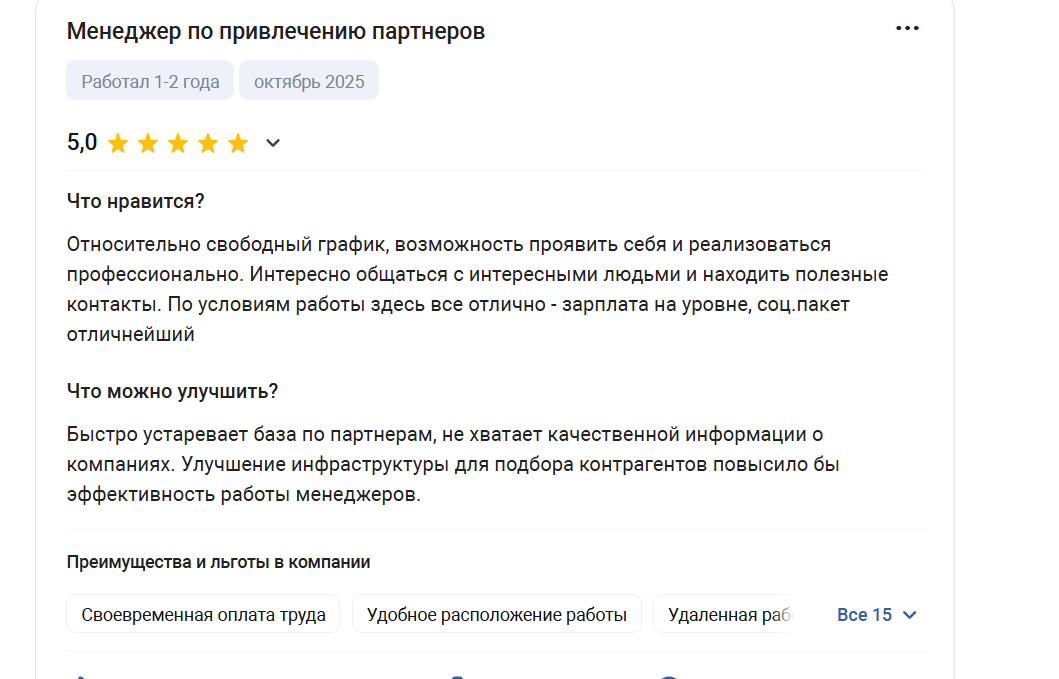The height and width of the screenshot is (679, 1059).
Task: Click the fifth rating star
Action: [238, 144]
